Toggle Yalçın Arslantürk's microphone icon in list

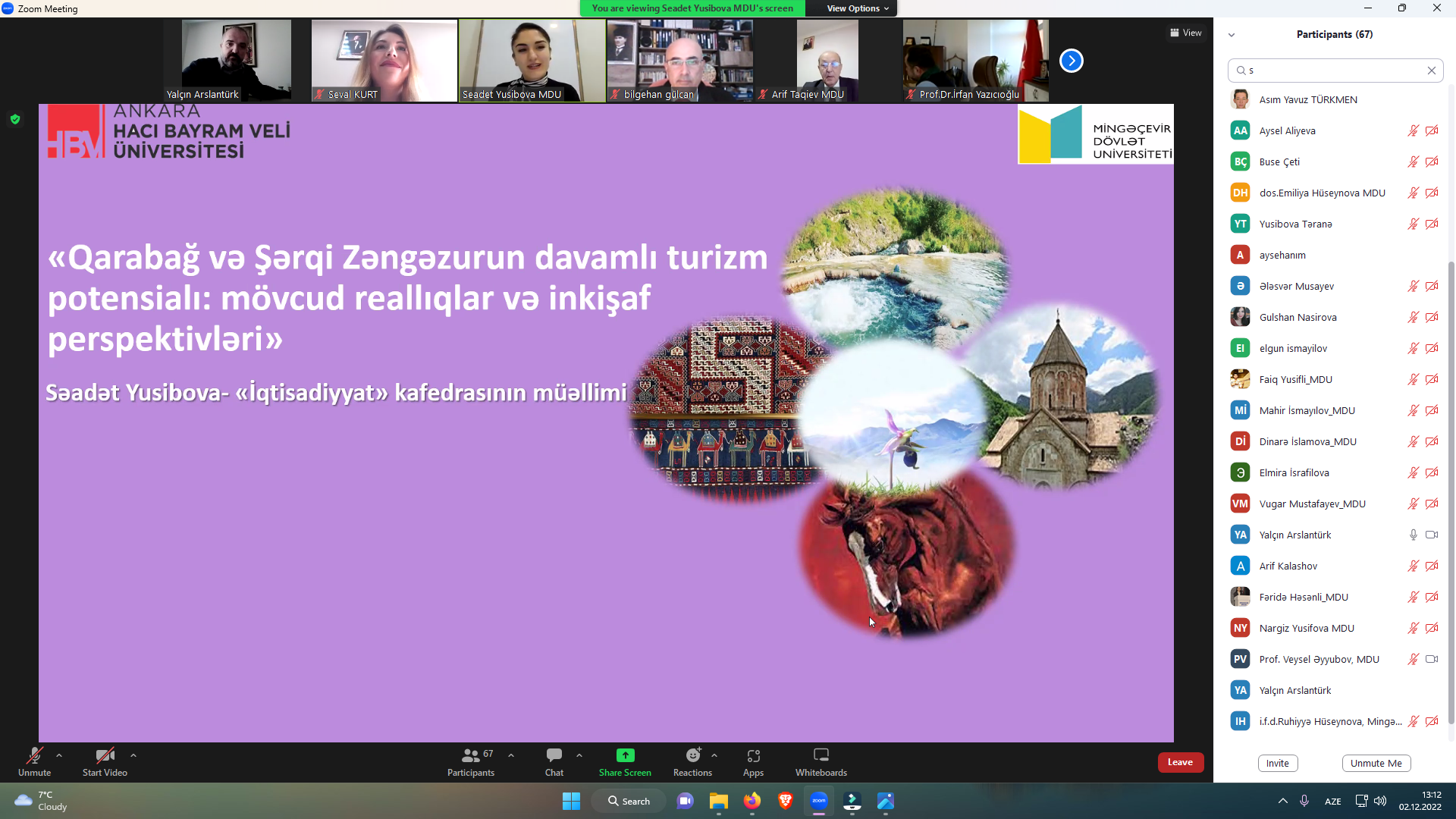tap(1413, 535)
